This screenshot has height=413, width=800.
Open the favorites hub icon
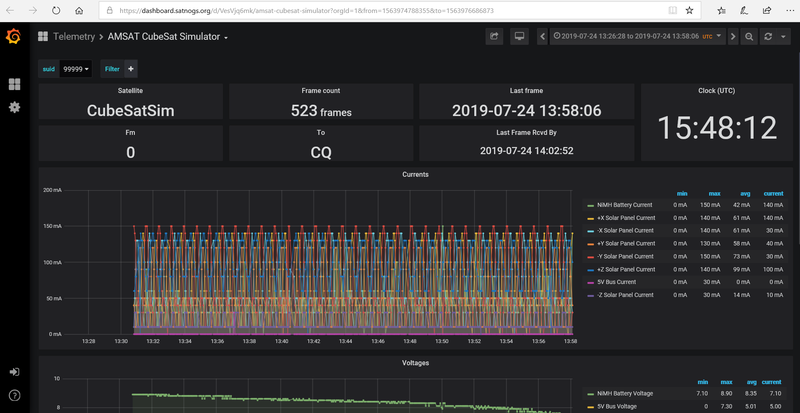coord(721,10)
